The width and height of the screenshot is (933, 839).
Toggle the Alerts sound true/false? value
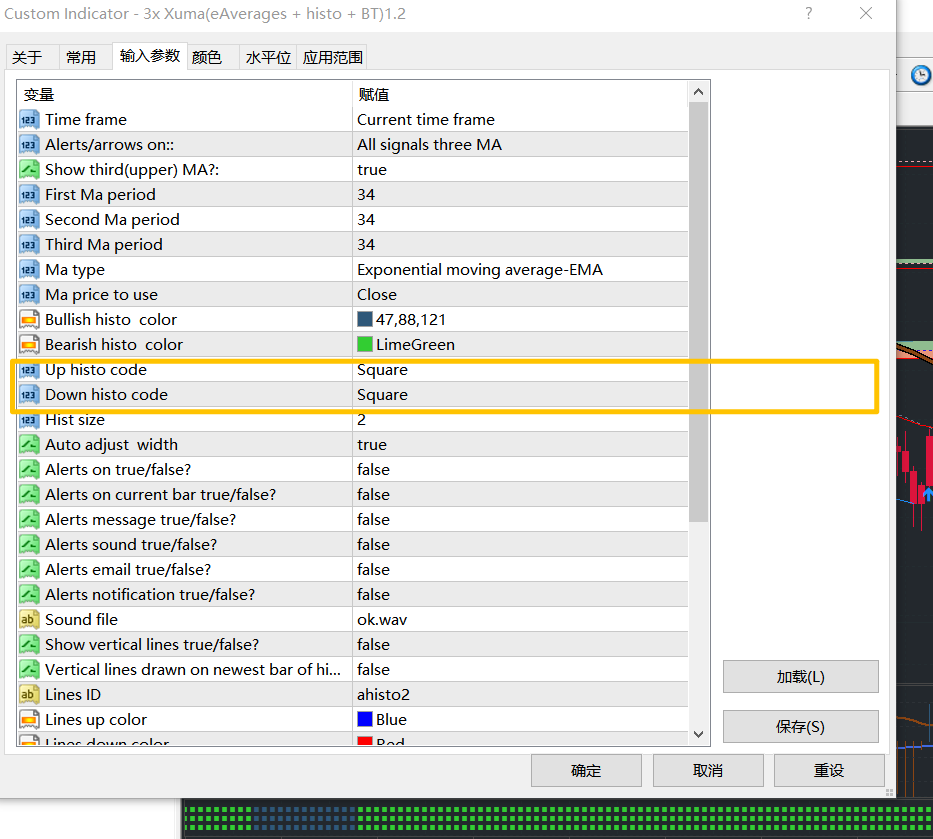(520, 544)
